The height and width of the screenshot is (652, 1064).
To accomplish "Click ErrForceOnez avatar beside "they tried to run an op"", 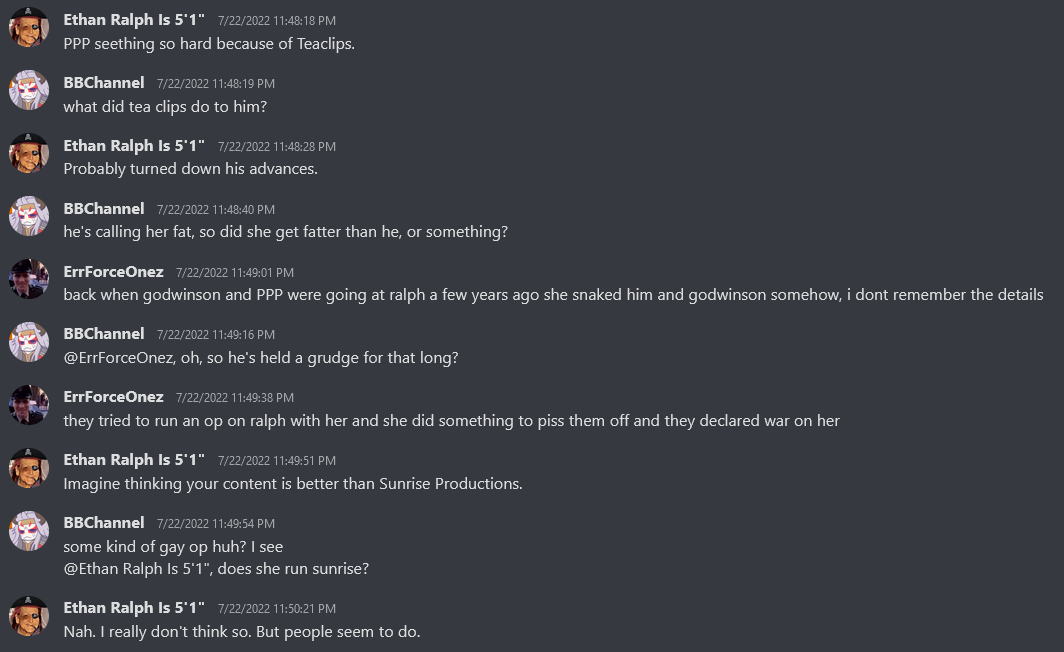I will pos(29,405).
